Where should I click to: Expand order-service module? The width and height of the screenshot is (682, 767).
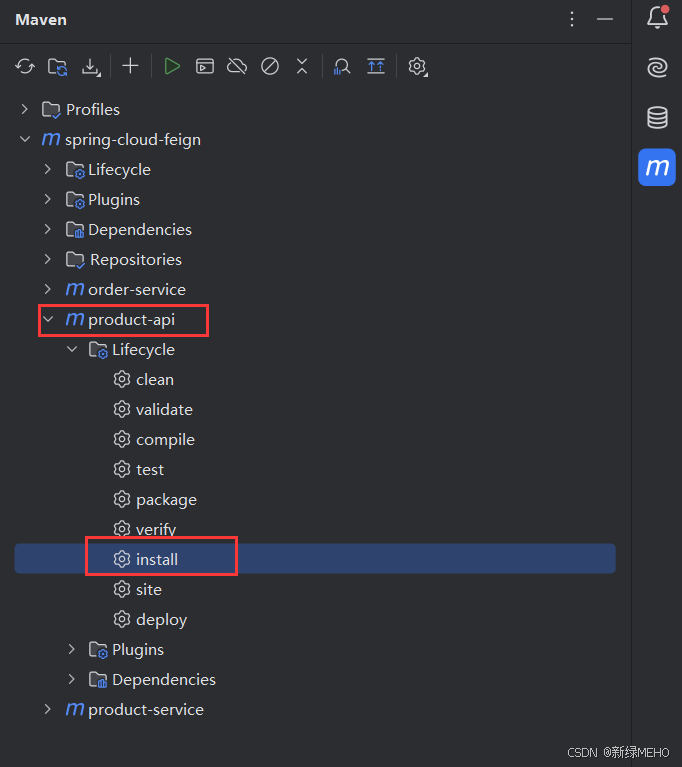(47, 289)
